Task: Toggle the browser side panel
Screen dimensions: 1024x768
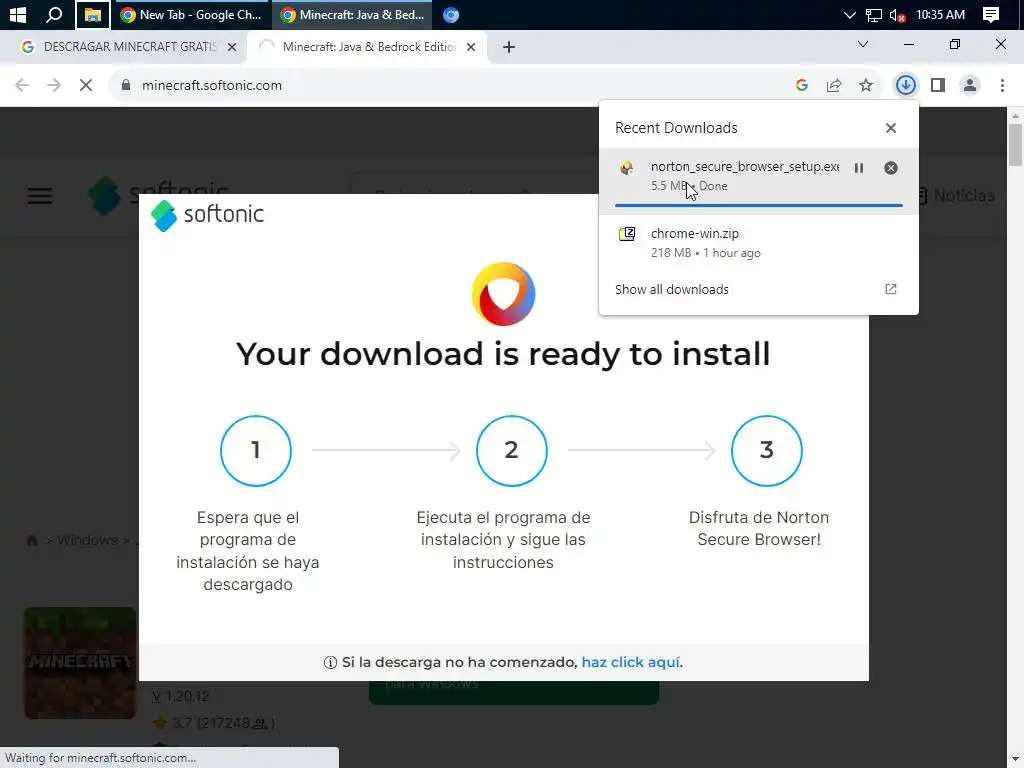Action: point(938,85)
